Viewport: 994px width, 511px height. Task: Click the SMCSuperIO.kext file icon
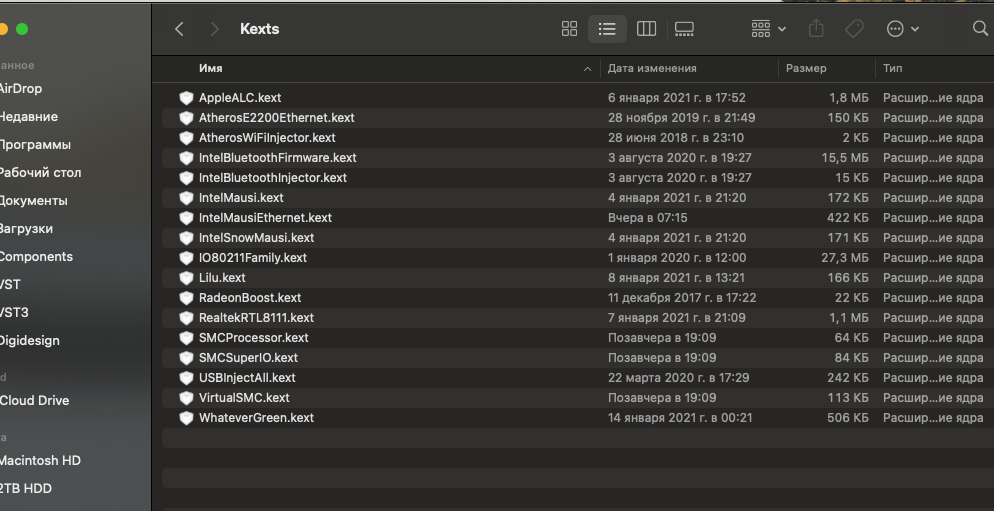(186, 358)
